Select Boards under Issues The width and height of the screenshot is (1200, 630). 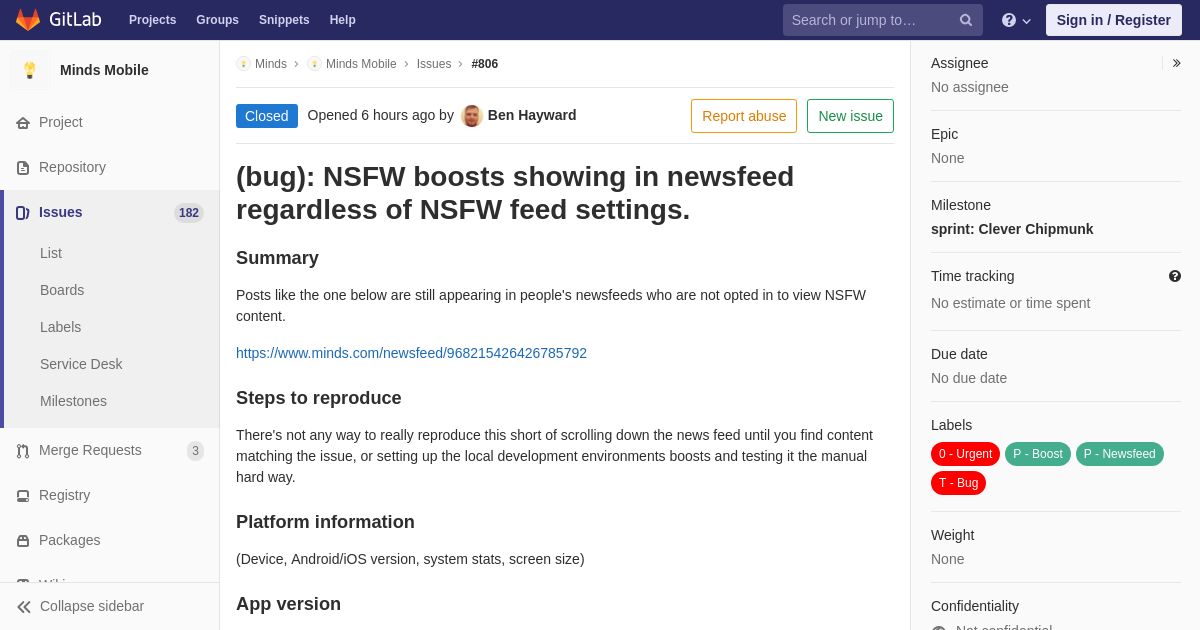pyautogui.click(x=62, y=290)
